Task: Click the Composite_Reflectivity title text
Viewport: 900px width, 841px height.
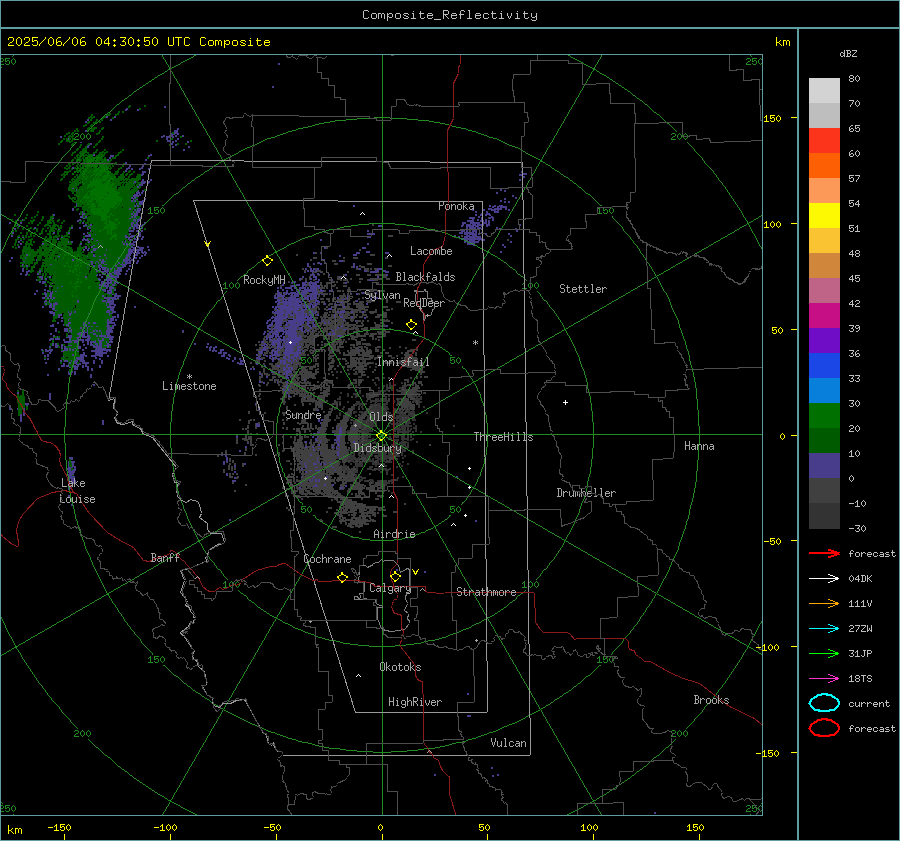Action: (x=450, y=15)
